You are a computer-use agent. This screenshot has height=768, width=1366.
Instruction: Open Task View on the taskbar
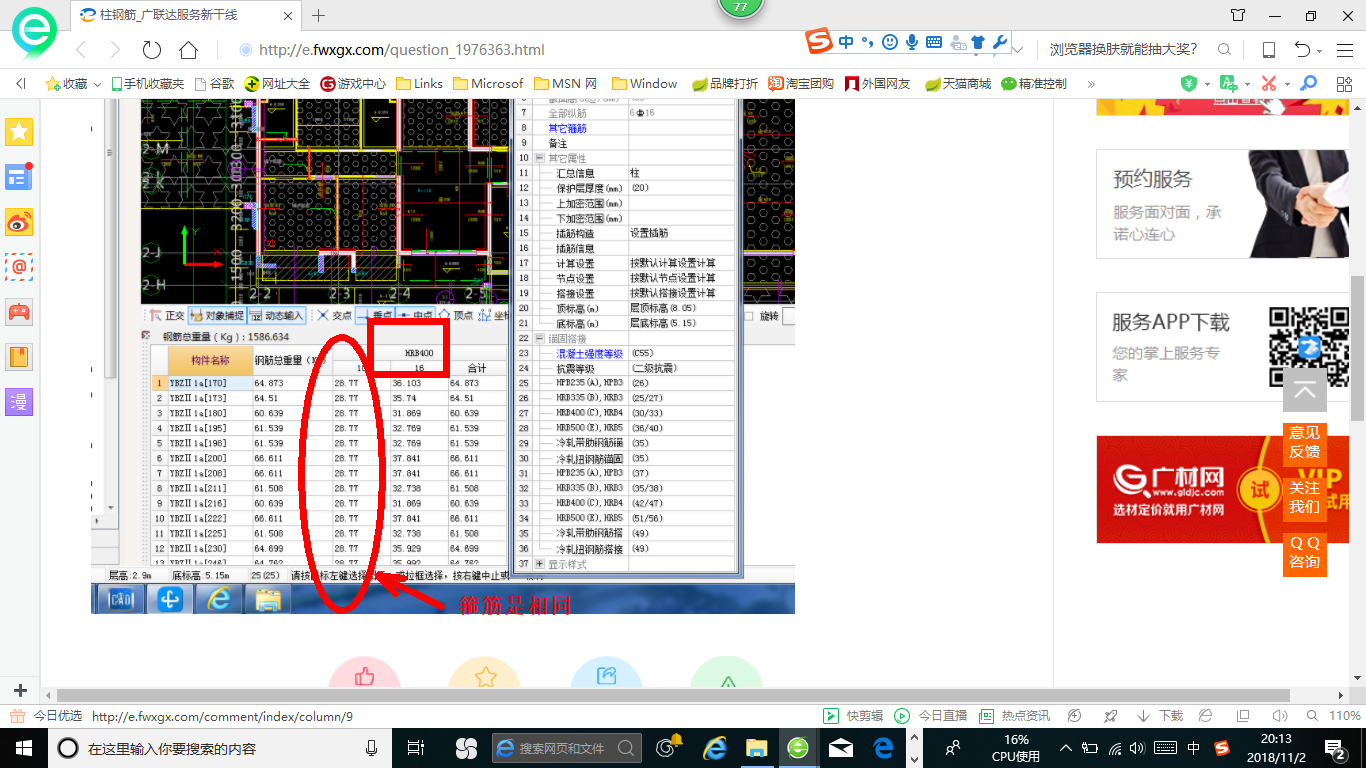pos(416,747)
